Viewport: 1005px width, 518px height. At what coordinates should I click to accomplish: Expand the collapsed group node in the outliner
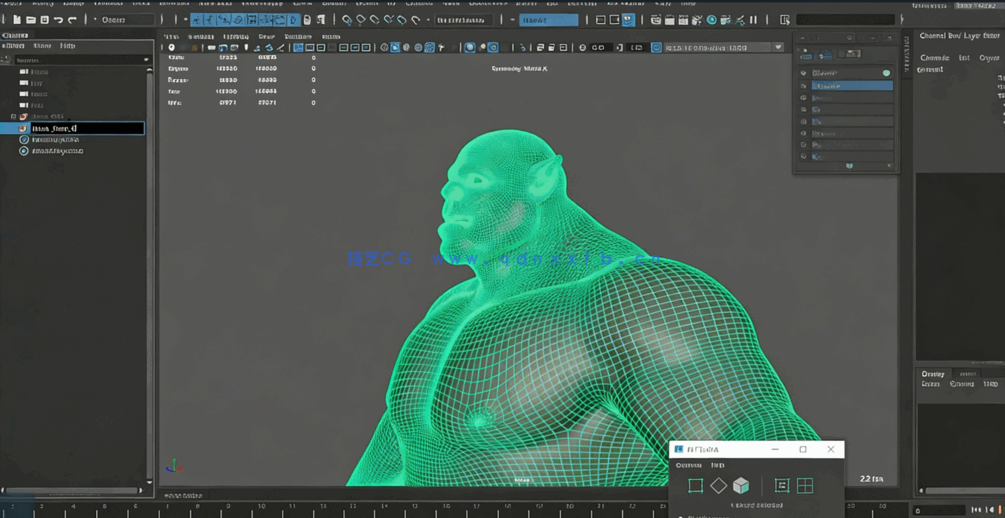click(x=13, y=117)
